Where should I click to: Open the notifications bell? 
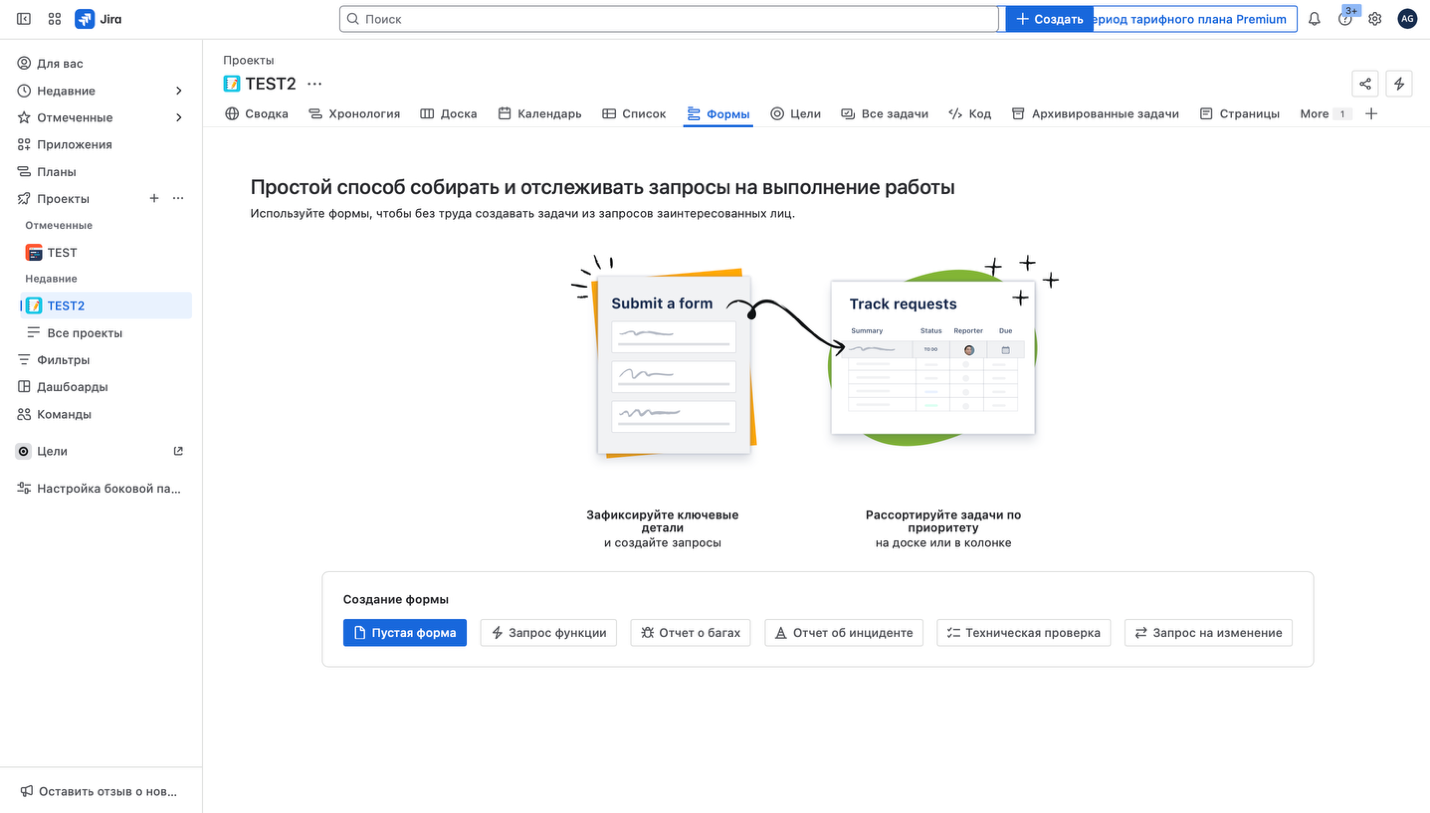[x=1314, y=19]
